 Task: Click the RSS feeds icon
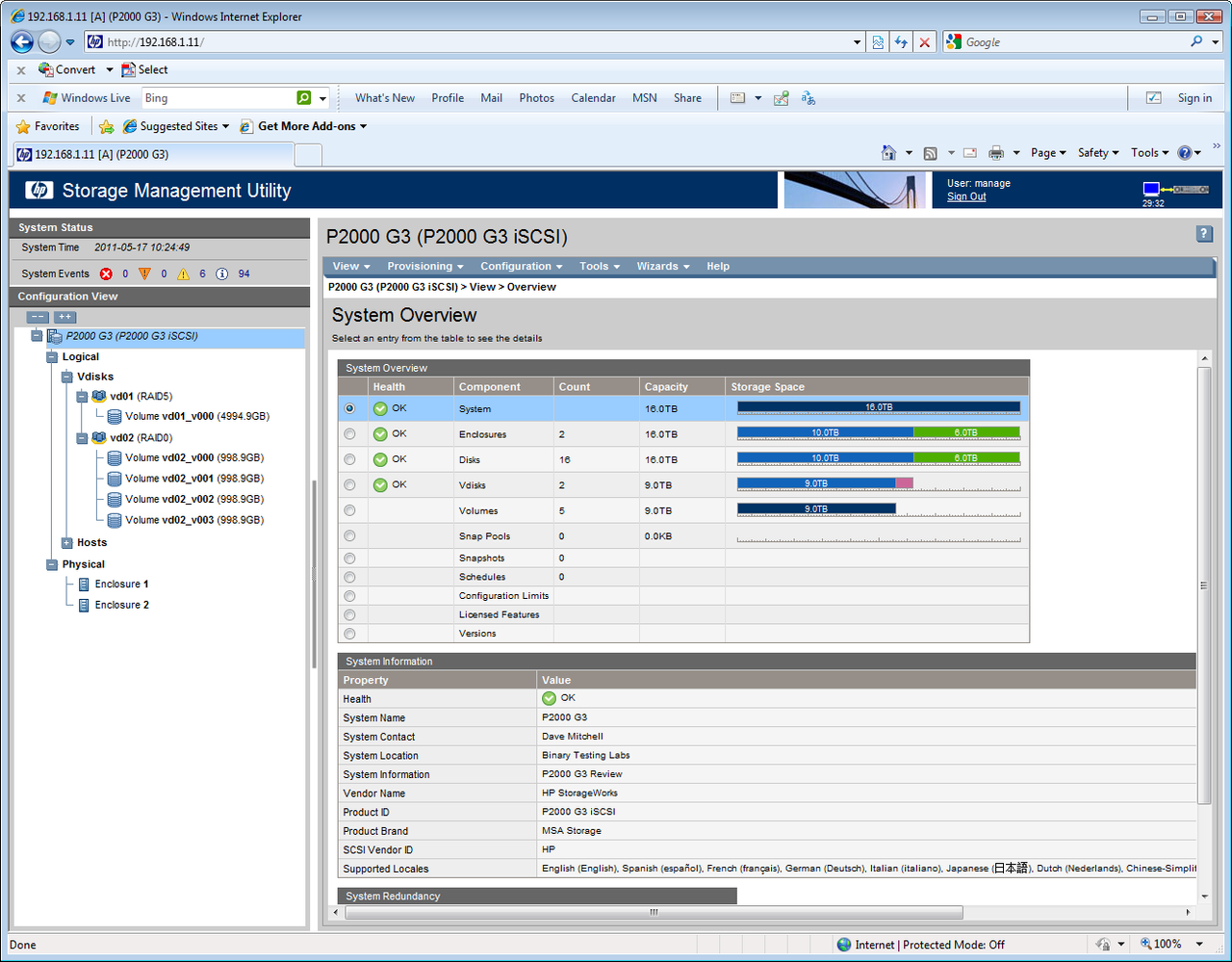click(930, 153)
